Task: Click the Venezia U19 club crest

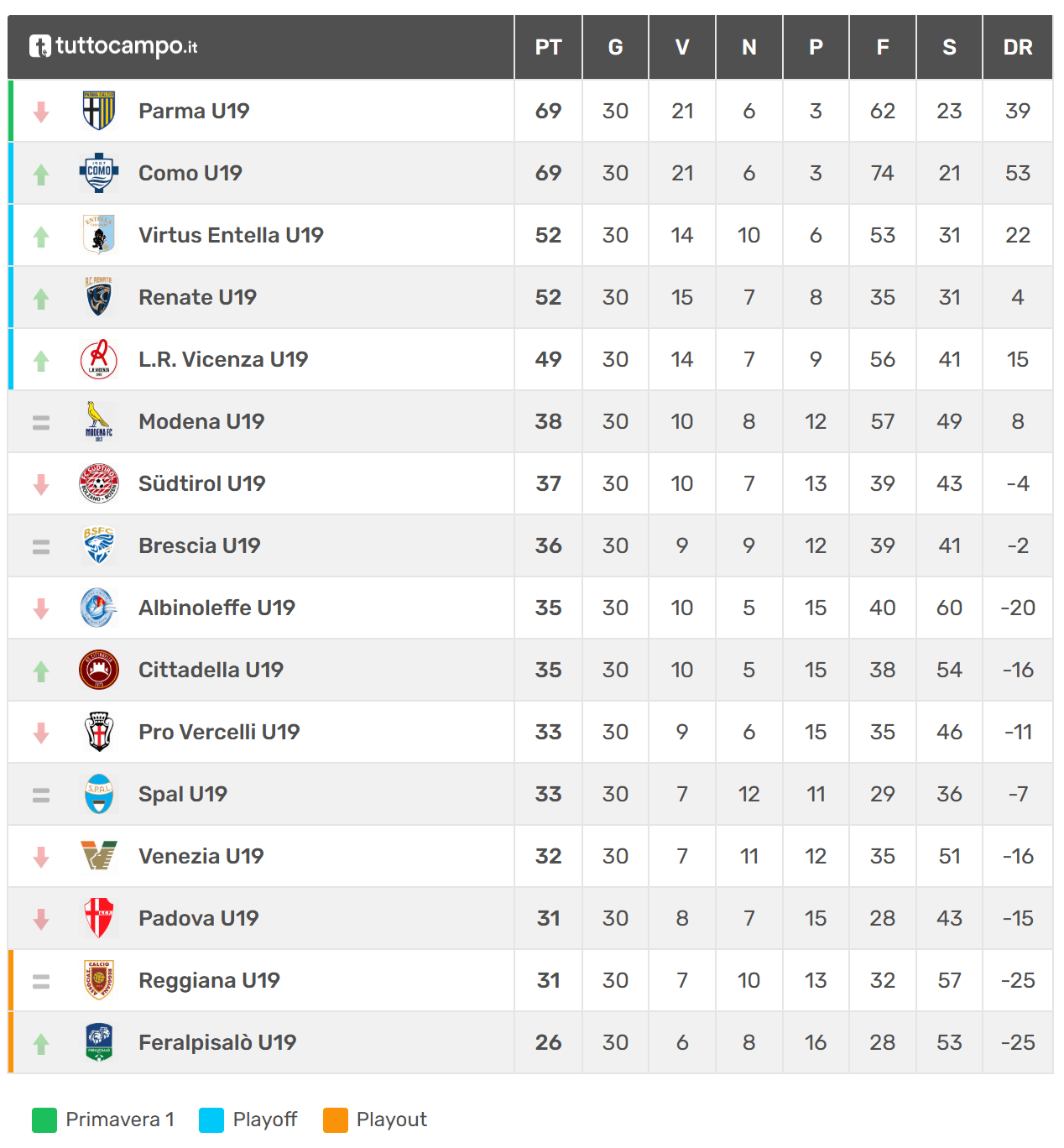Action: 99,856
